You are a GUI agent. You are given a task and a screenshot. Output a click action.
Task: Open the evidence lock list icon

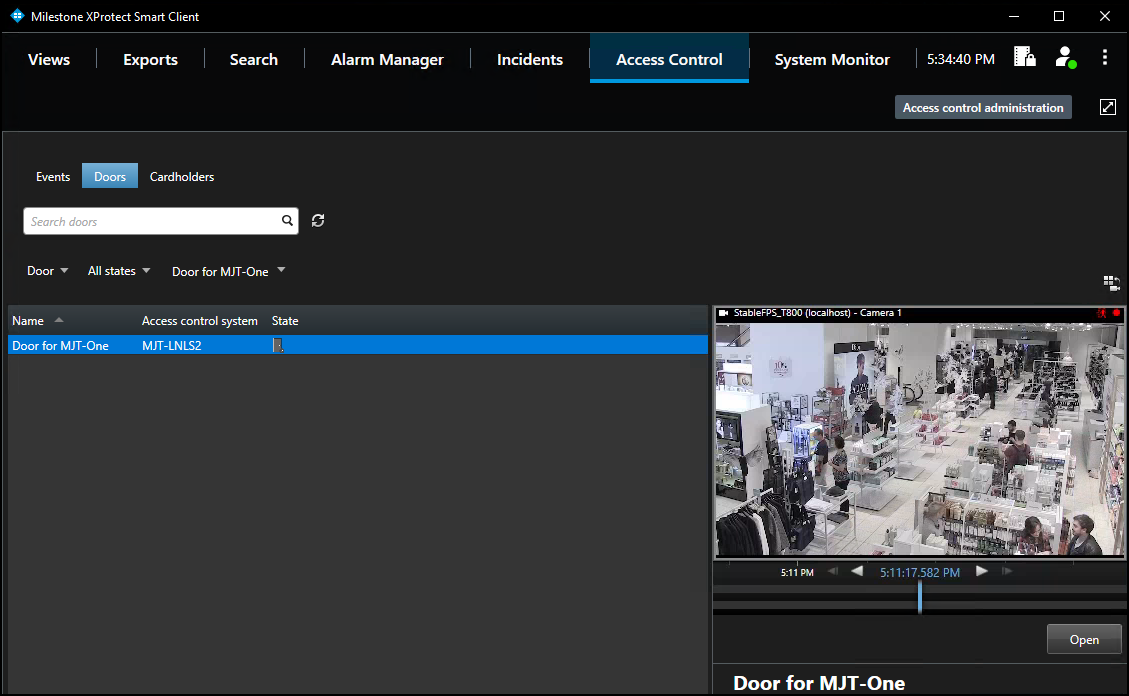click(1024, 57)
